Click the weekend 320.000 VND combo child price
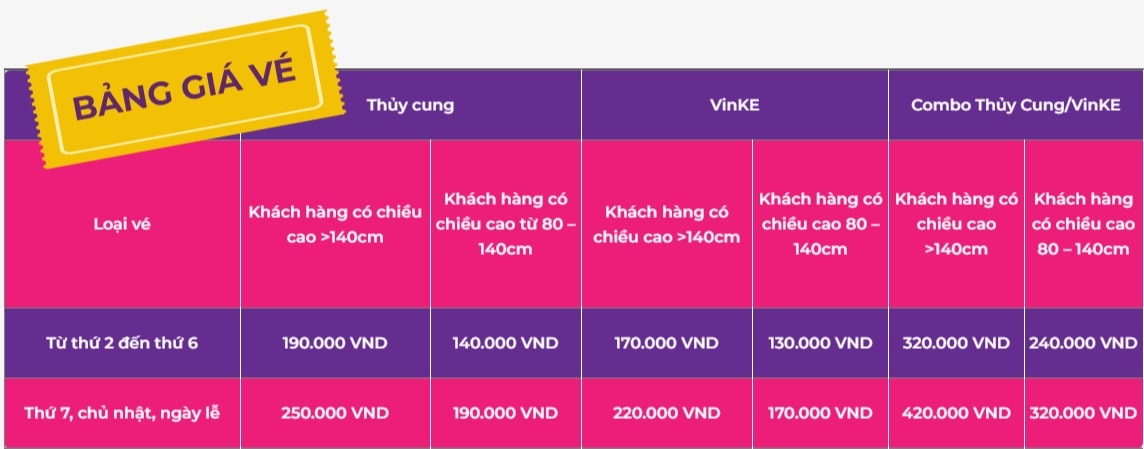The image size is (1144, 449). pyautogui.click(x=1083, y=413)
